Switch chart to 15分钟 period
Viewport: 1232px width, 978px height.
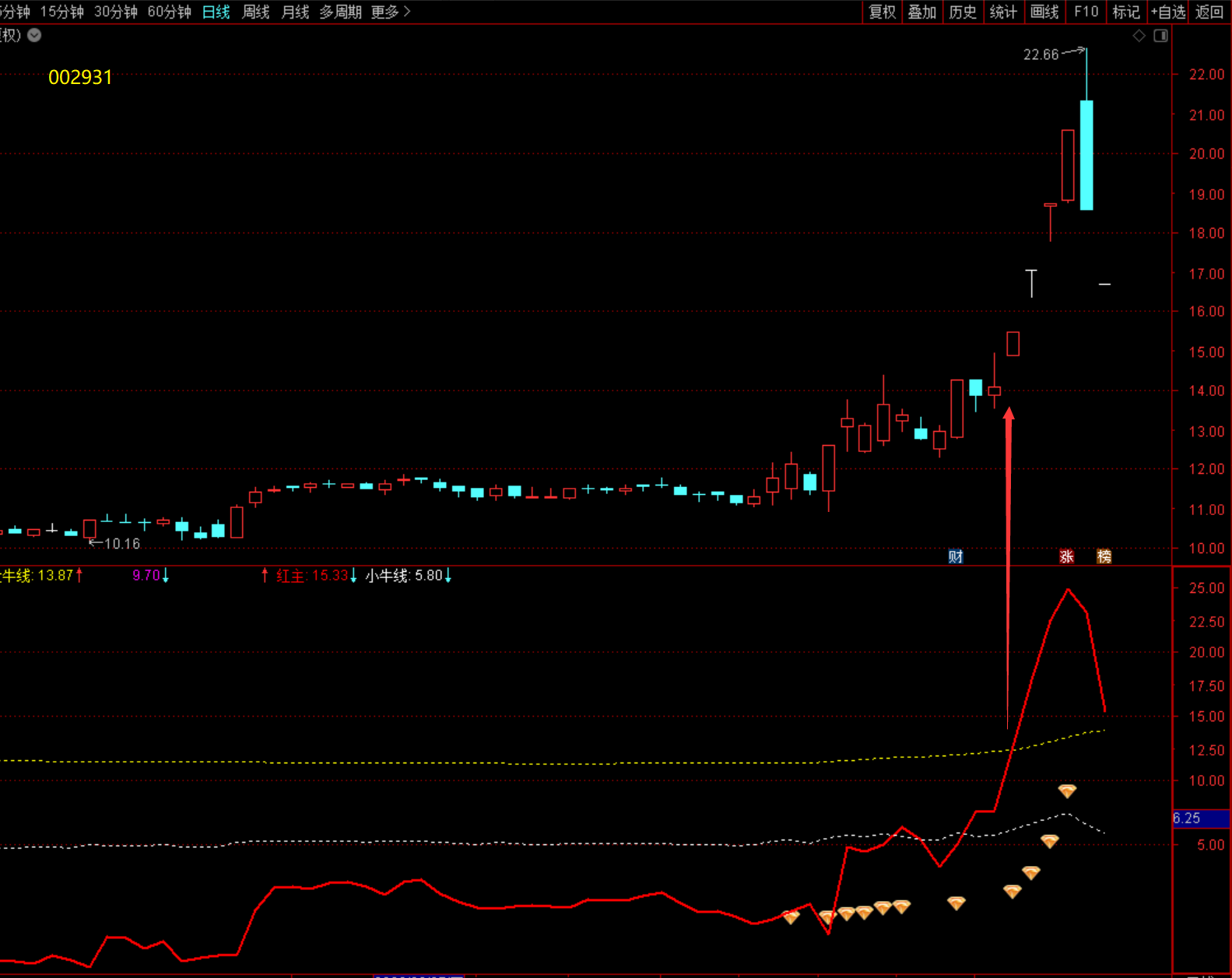(62, 12)
